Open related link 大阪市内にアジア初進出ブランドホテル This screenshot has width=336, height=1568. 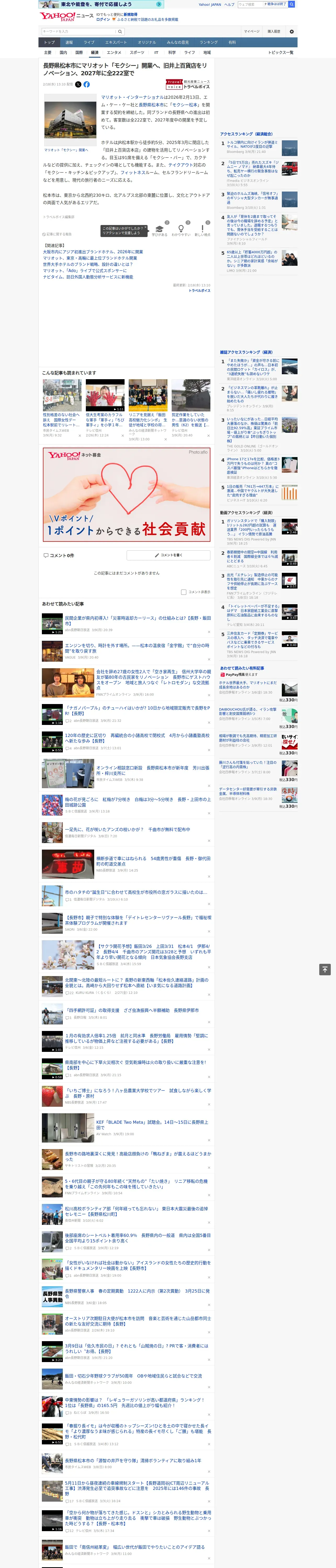[93, 252]
